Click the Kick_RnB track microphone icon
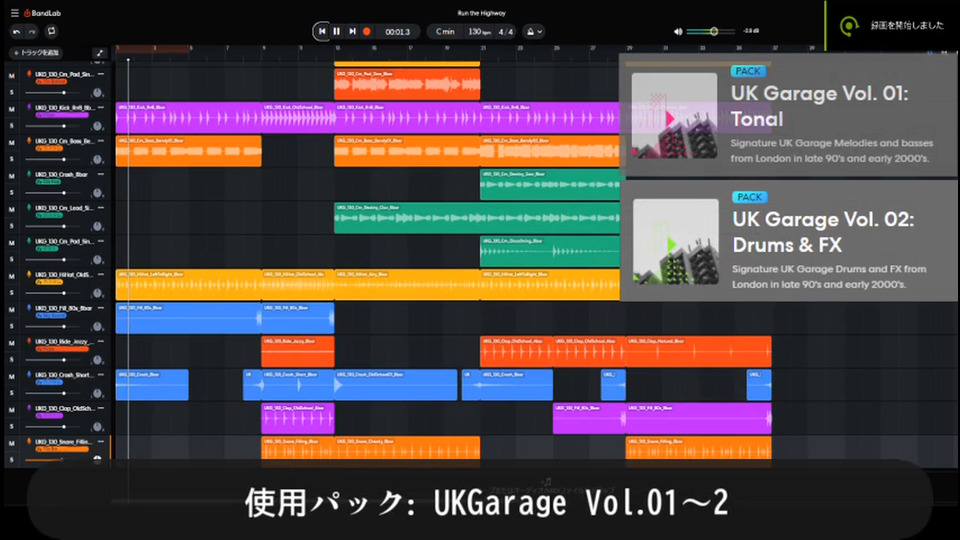 coord(29,107)
